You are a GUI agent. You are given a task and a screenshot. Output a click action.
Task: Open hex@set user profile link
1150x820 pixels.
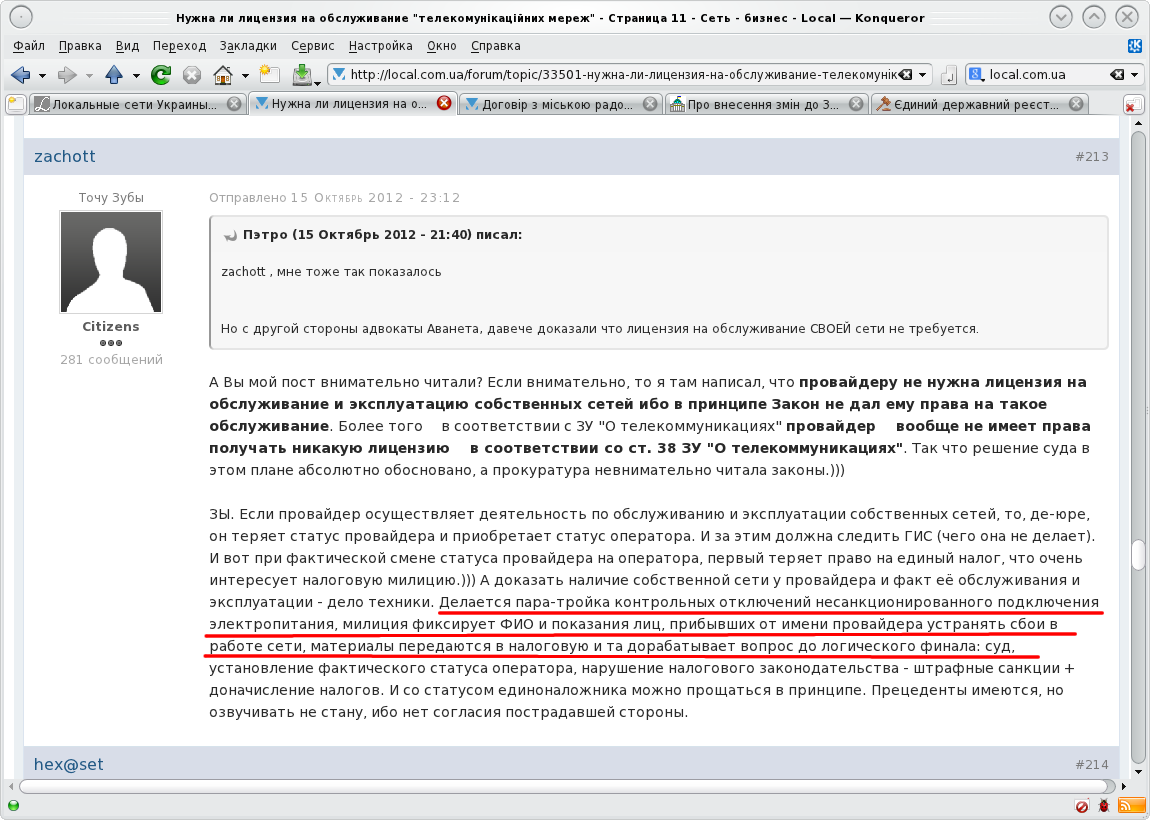tap(68, 764)
